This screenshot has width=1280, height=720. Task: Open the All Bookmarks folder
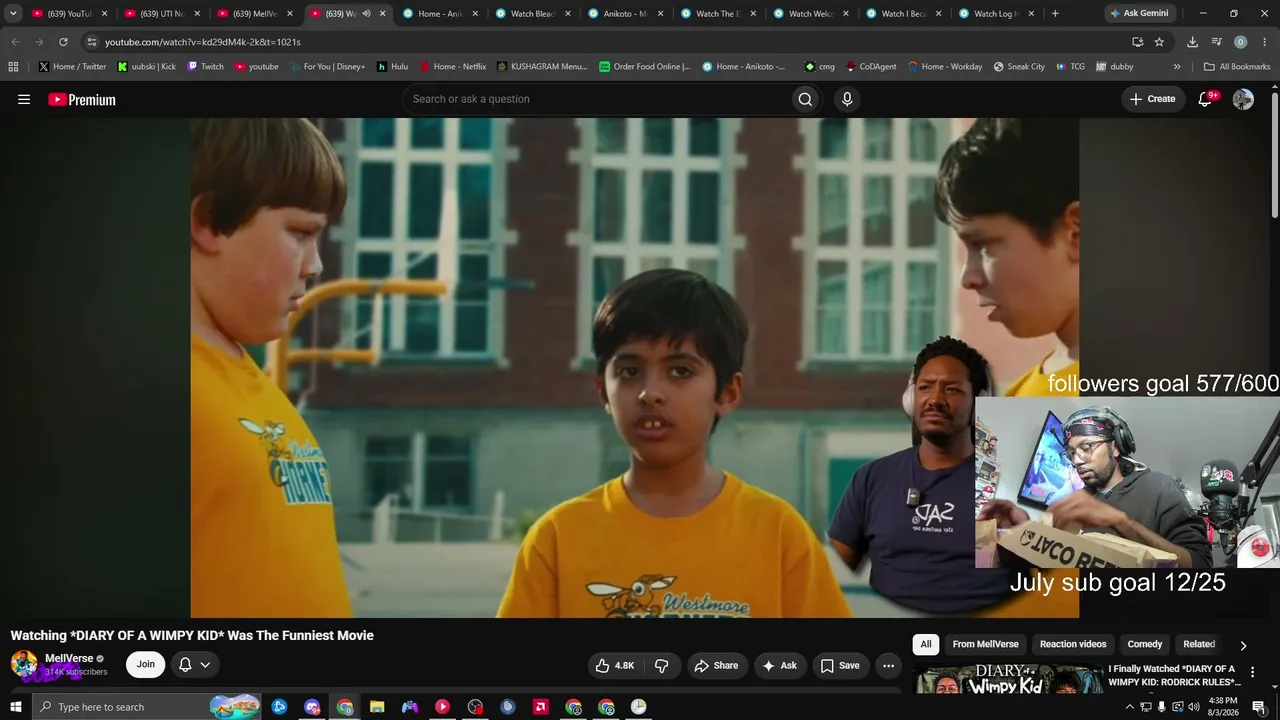1237,67
